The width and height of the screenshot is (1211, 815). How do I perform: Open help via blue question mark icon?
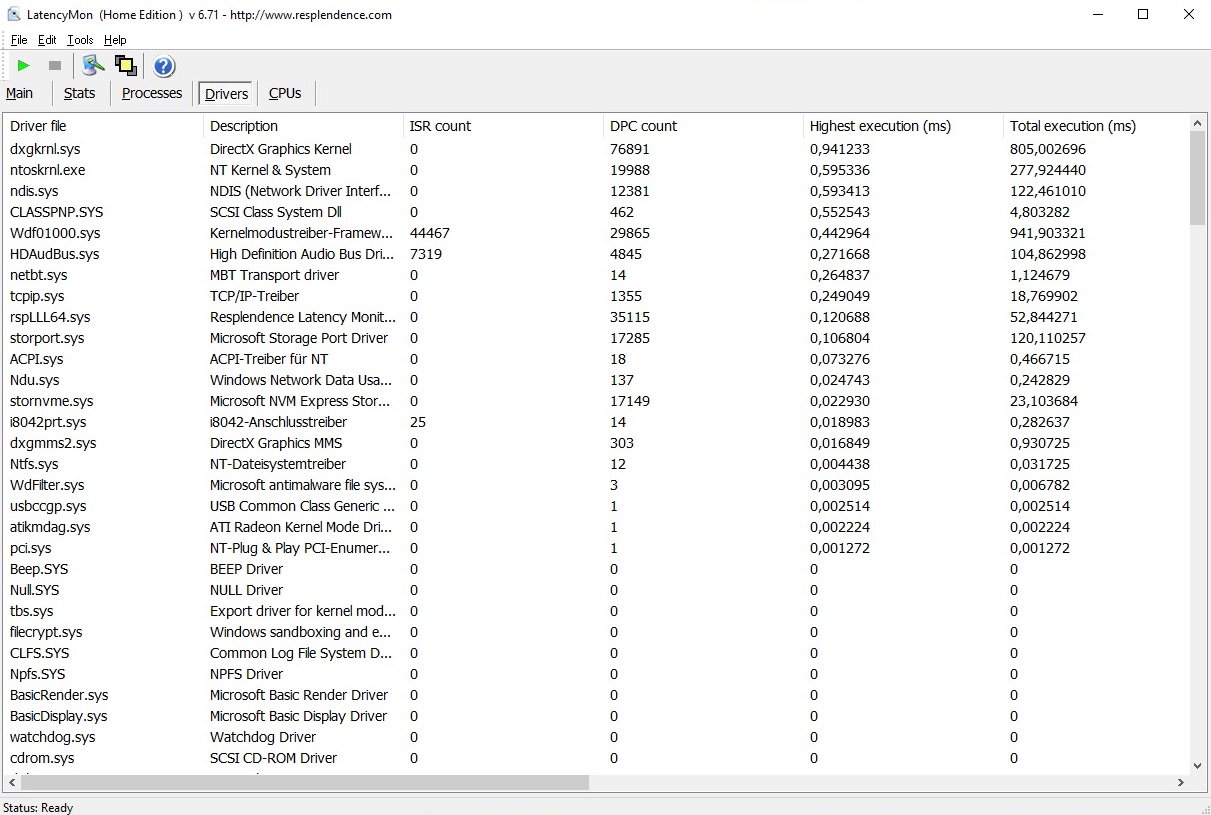(x=164, y=66)
